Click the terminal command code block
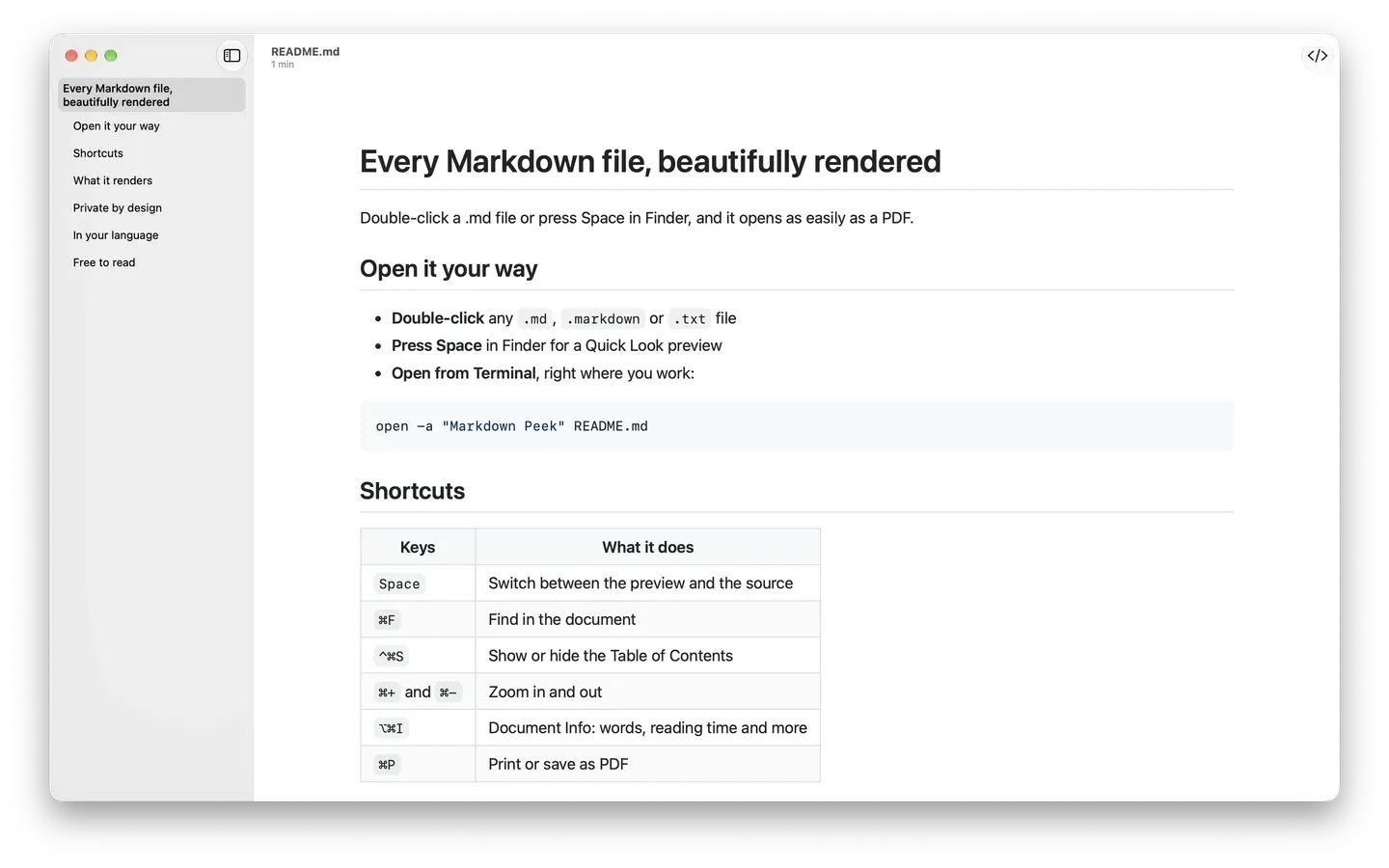1389x868 pixels. tap(797, 426)
